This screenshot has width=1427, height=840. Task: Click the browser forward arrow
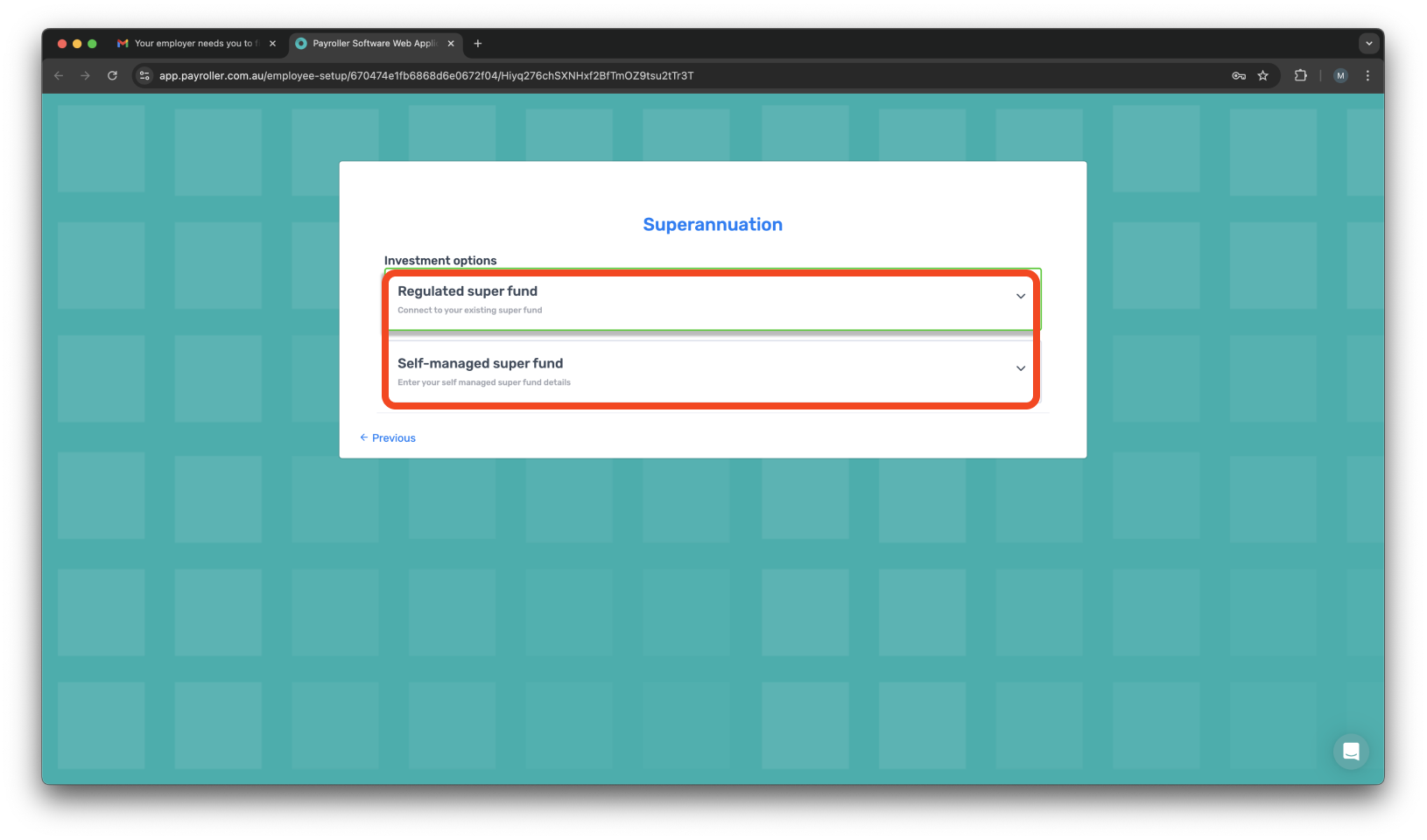coord(85,76)
